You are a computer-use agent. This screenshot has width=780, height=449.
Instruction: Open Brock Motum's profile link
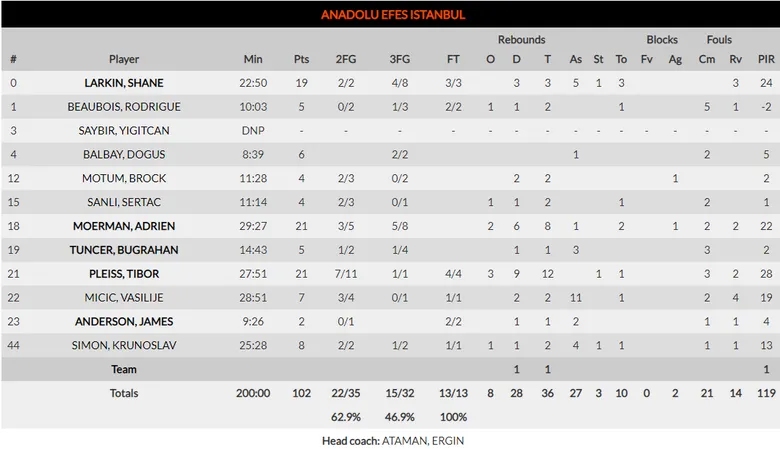124,178
